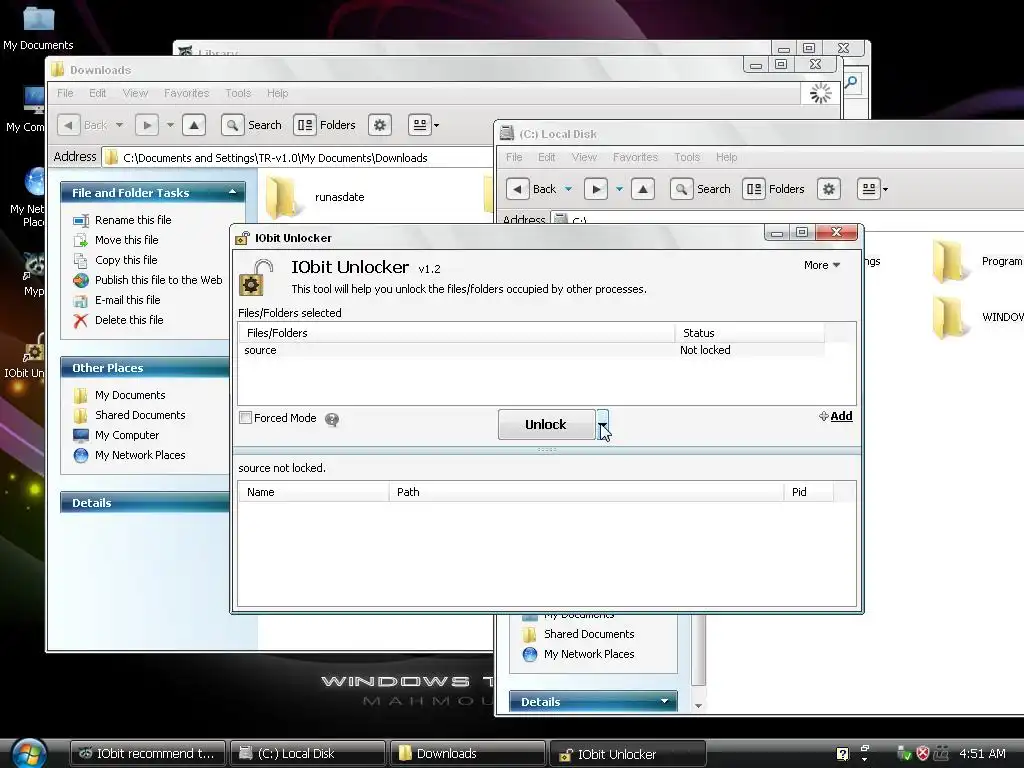Collapse File and Folder Tasks panel
Image resolution: width=1024 pixels, height=768 pixels.
click(232, 193)
